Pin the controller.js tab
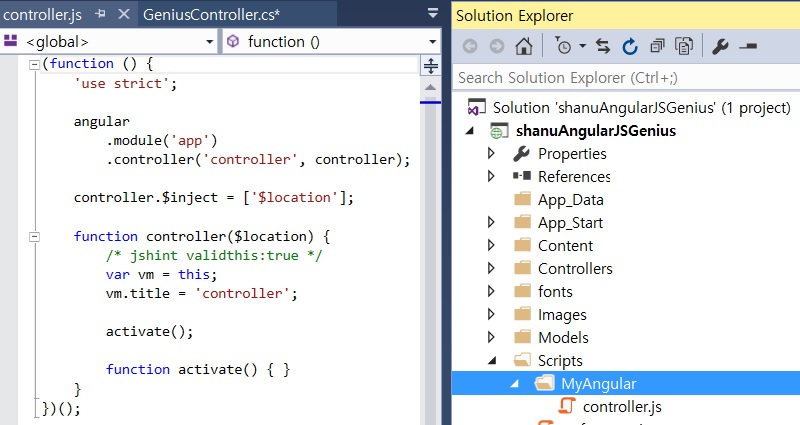Image resolution: width=800 pixels, height=425 pixels. coord(100,15)
